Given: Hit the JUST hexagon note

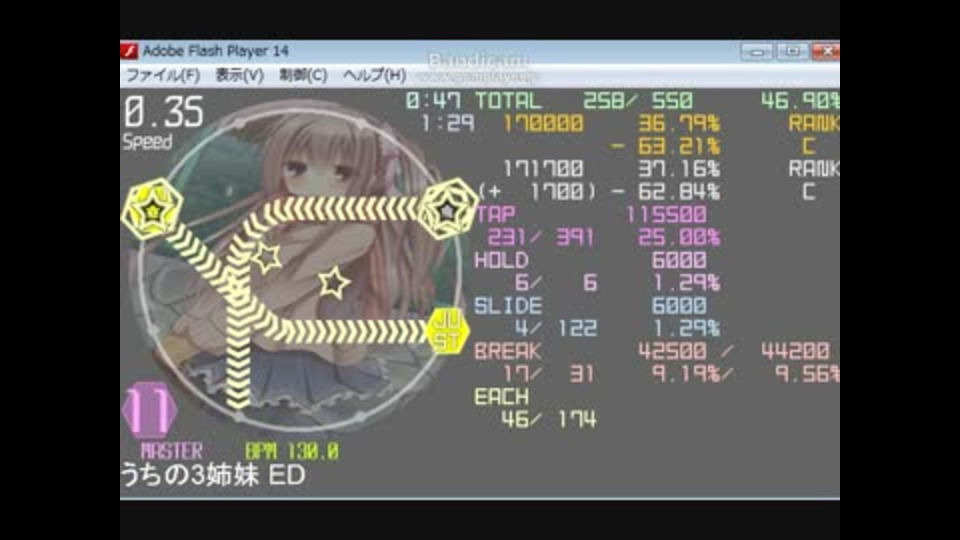Looking at the screenshot, I should pyautogui.click(x=448, y=331).
